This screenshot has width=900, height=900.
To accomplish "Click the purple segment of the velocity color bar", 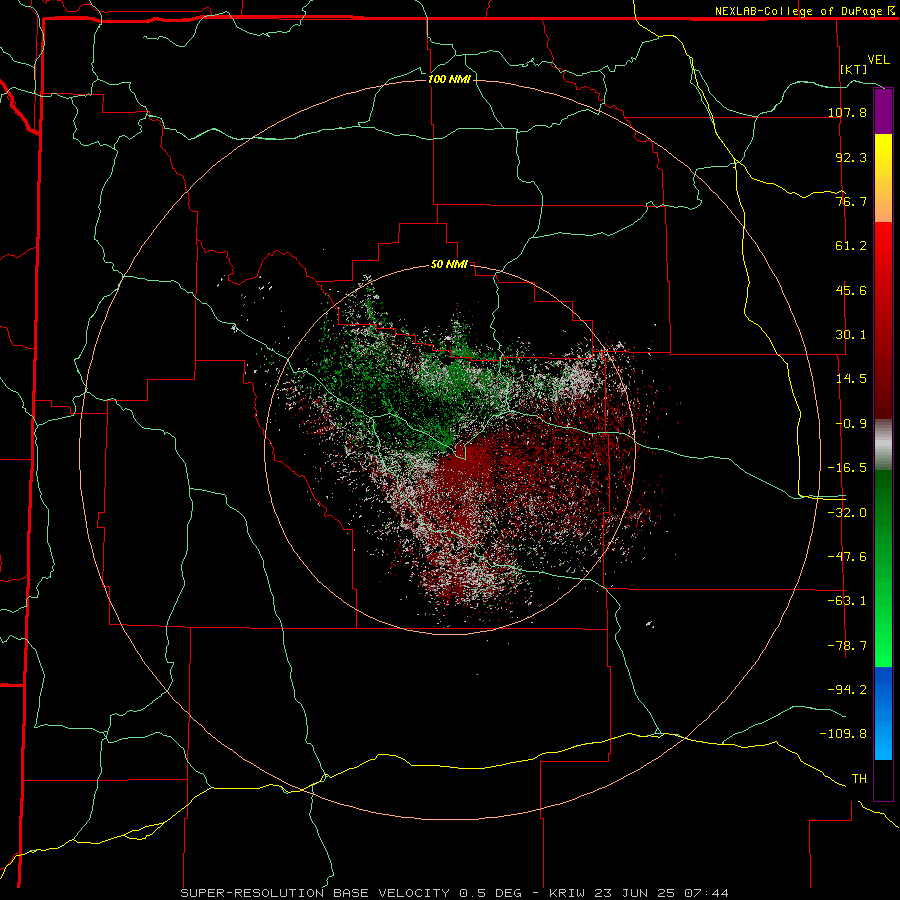I will pos(883,112).
